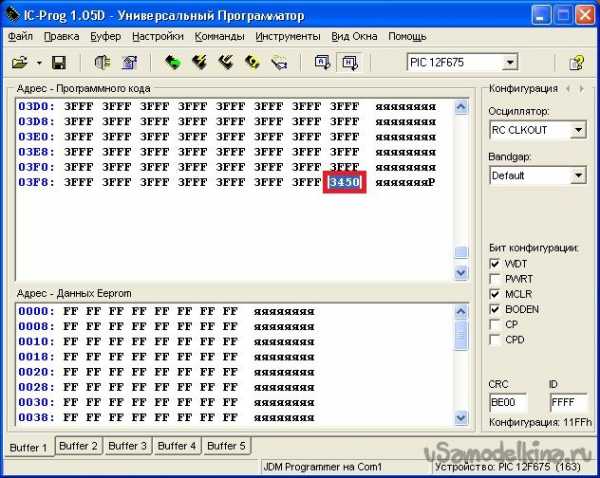Switch to Buffer 3 tab
Screen dimensions: 600x478
(x=128, y=446)
